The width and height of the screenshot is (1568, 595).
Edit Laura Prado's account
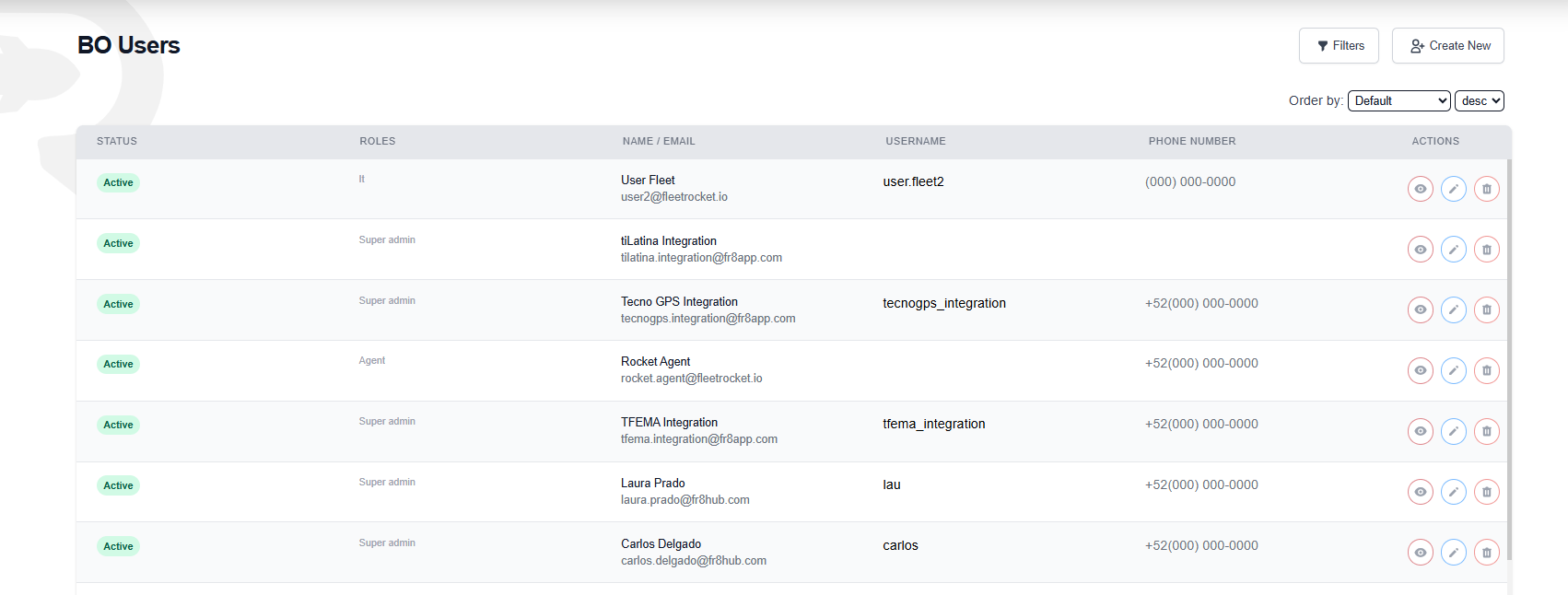1454,492
